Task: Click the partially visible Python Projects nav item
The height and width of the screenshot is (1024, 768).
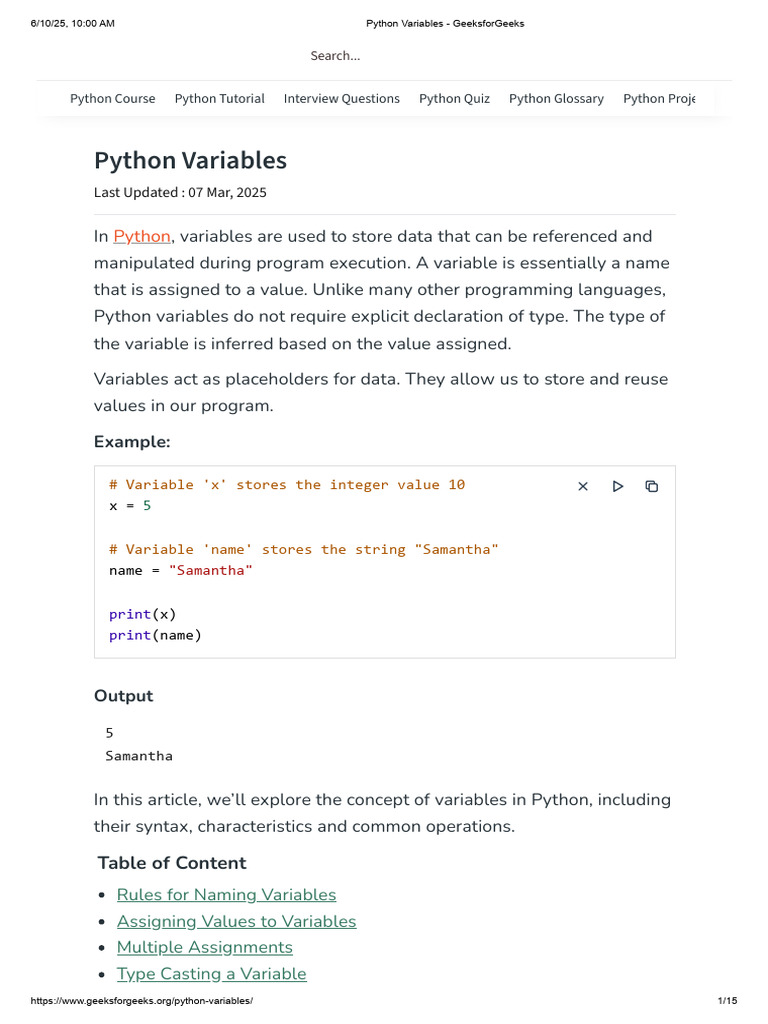Action: click(658, 98)
